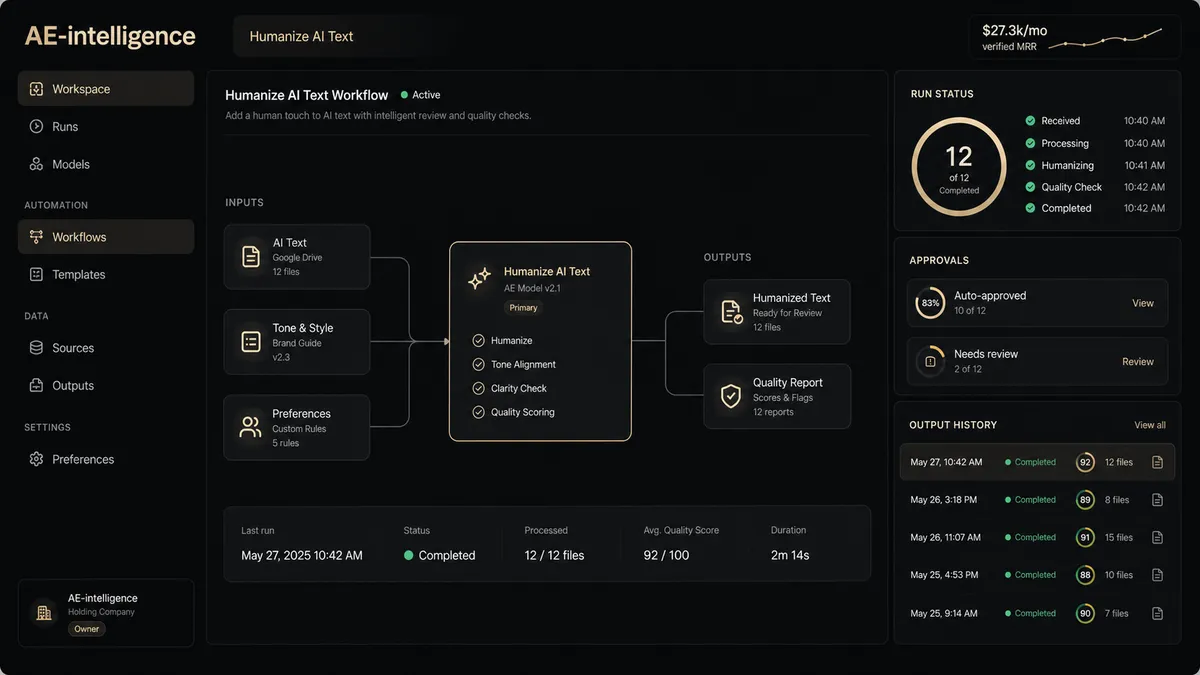Open the document icon for 10 files row
1200x675 pixels.
[x=1157, y=575]
